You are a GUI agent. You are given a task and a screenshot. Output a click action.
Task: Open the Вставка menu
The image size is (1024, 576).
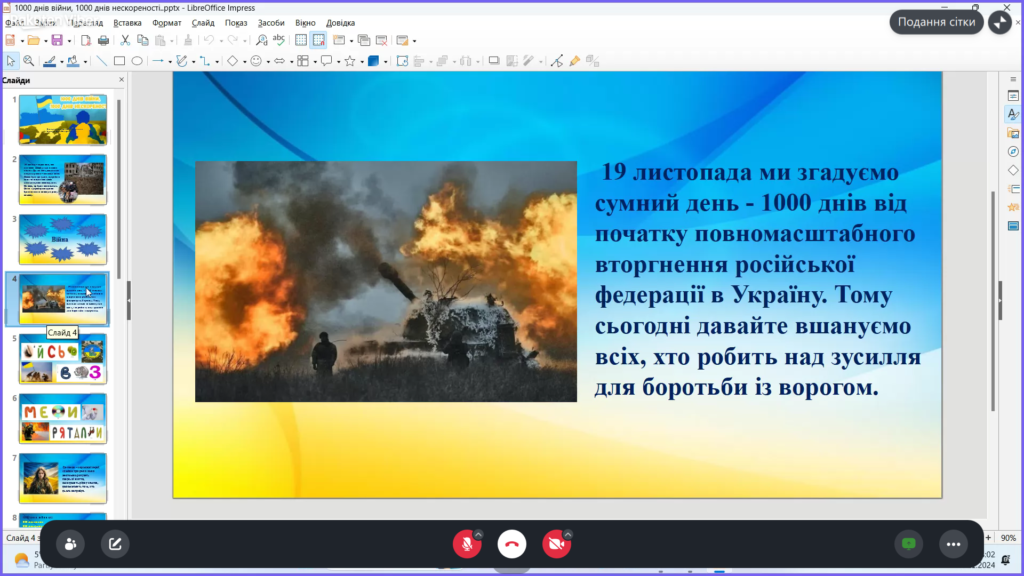point(127,22)
